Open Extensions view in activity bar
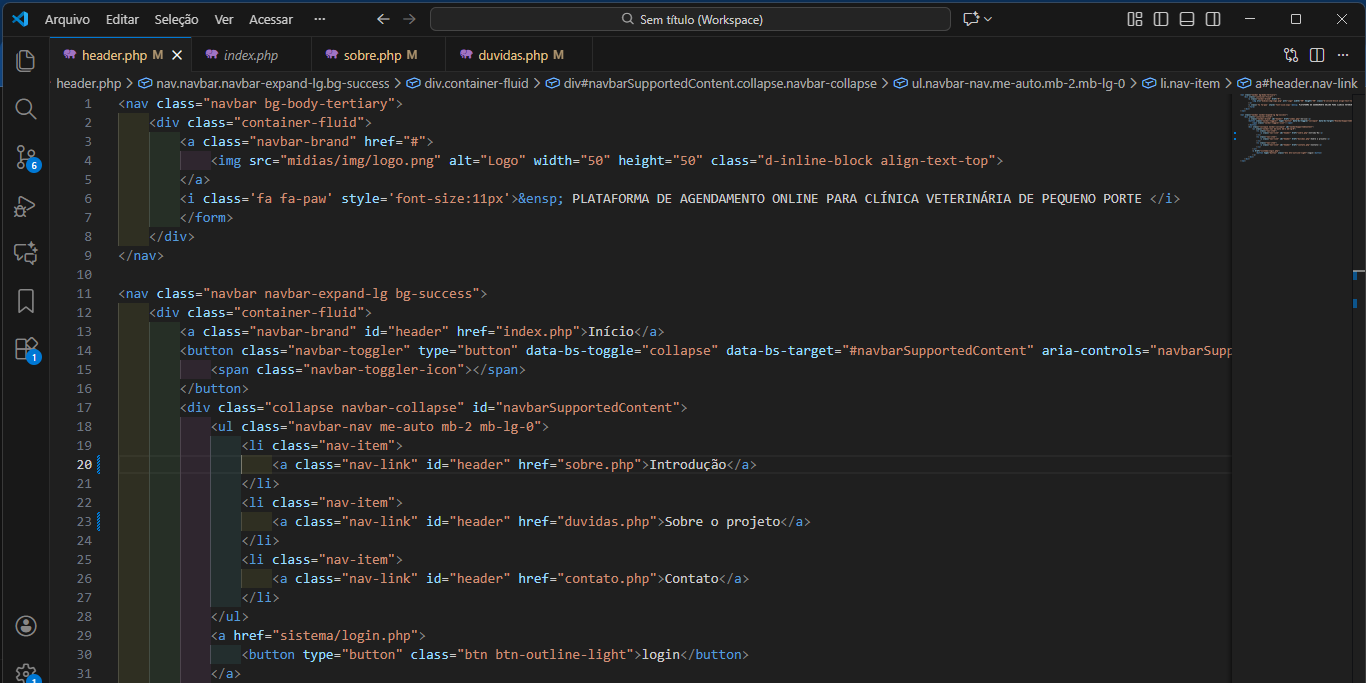The image size is (1366, 683). [26, 349]
